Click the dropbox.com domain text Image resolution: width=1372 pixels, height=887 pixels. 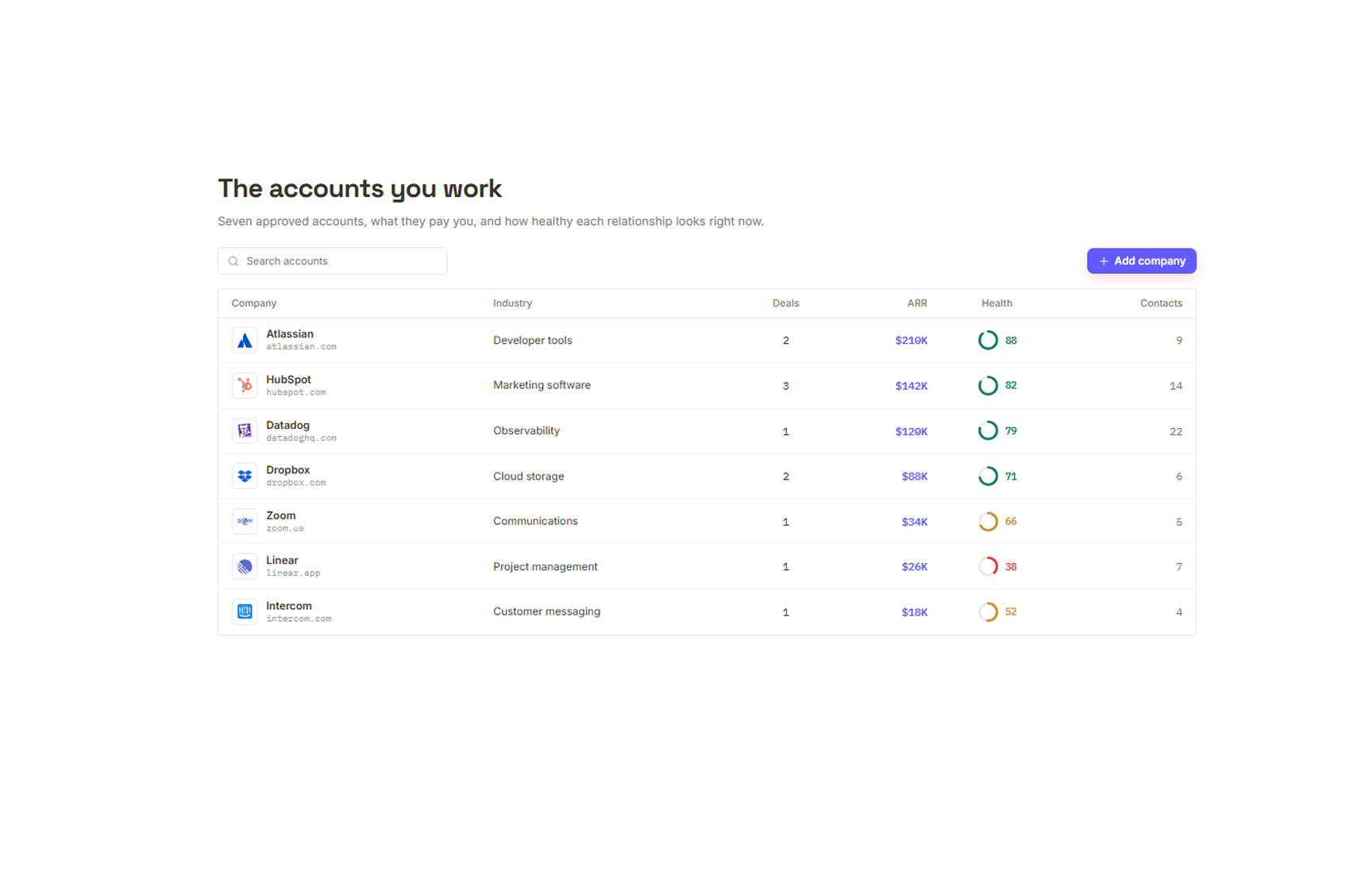[x=295, y=483]
